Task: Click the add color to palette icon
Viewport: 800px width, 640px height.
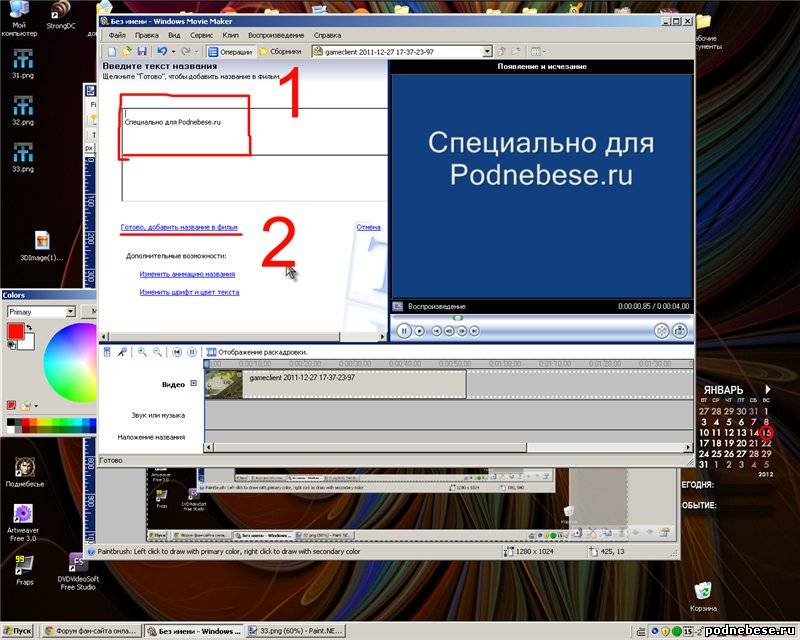Action: (11, 405)
